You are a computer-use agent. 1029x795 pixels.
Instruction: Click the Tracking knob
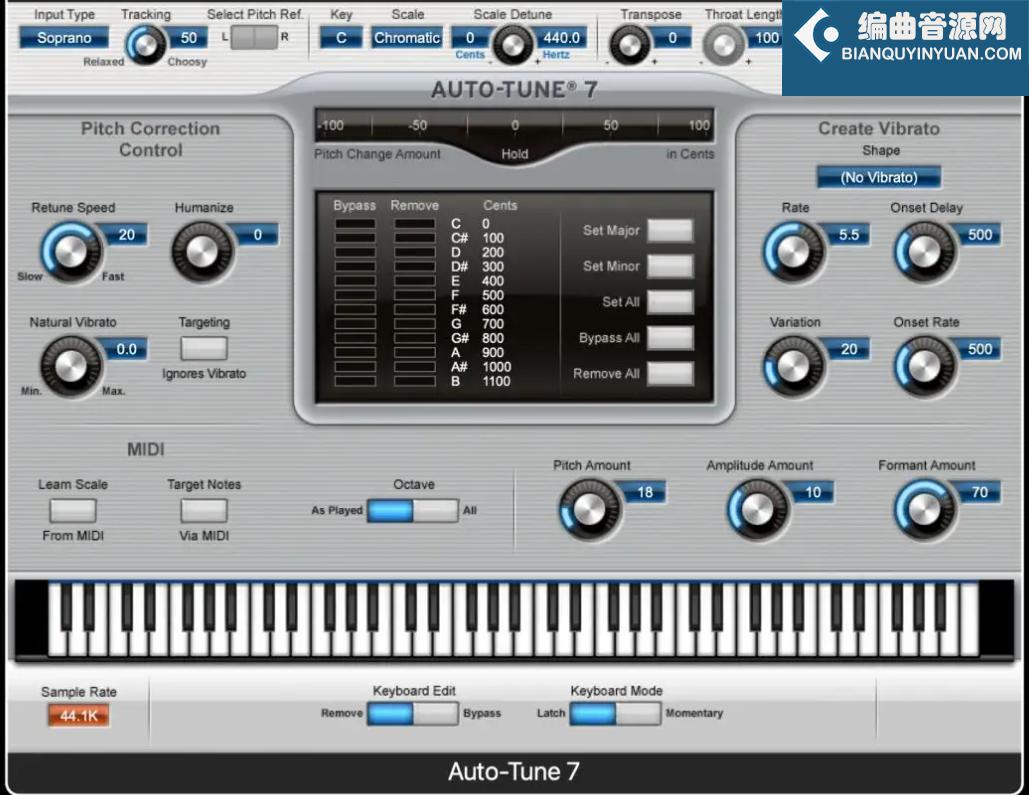click(x=146, y=44)
